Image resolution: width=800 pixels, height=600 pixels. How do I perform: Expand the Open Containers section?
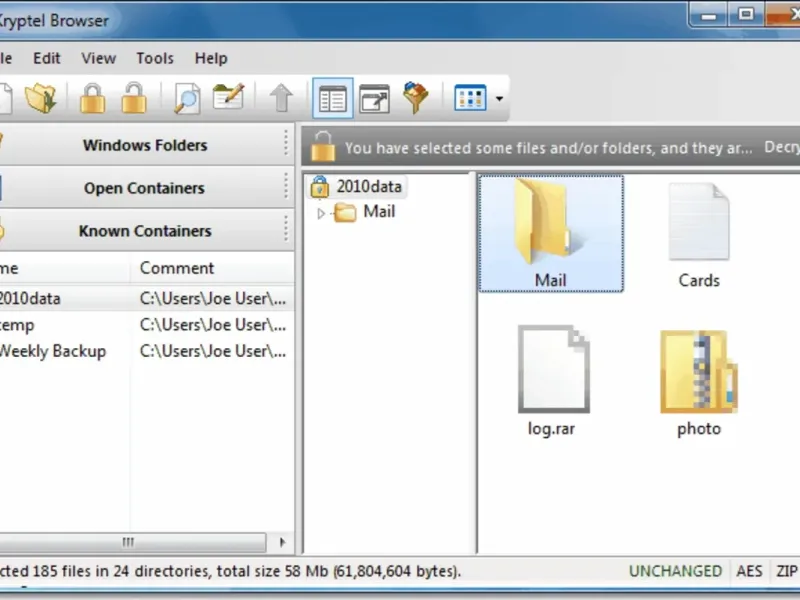(145, 188)
